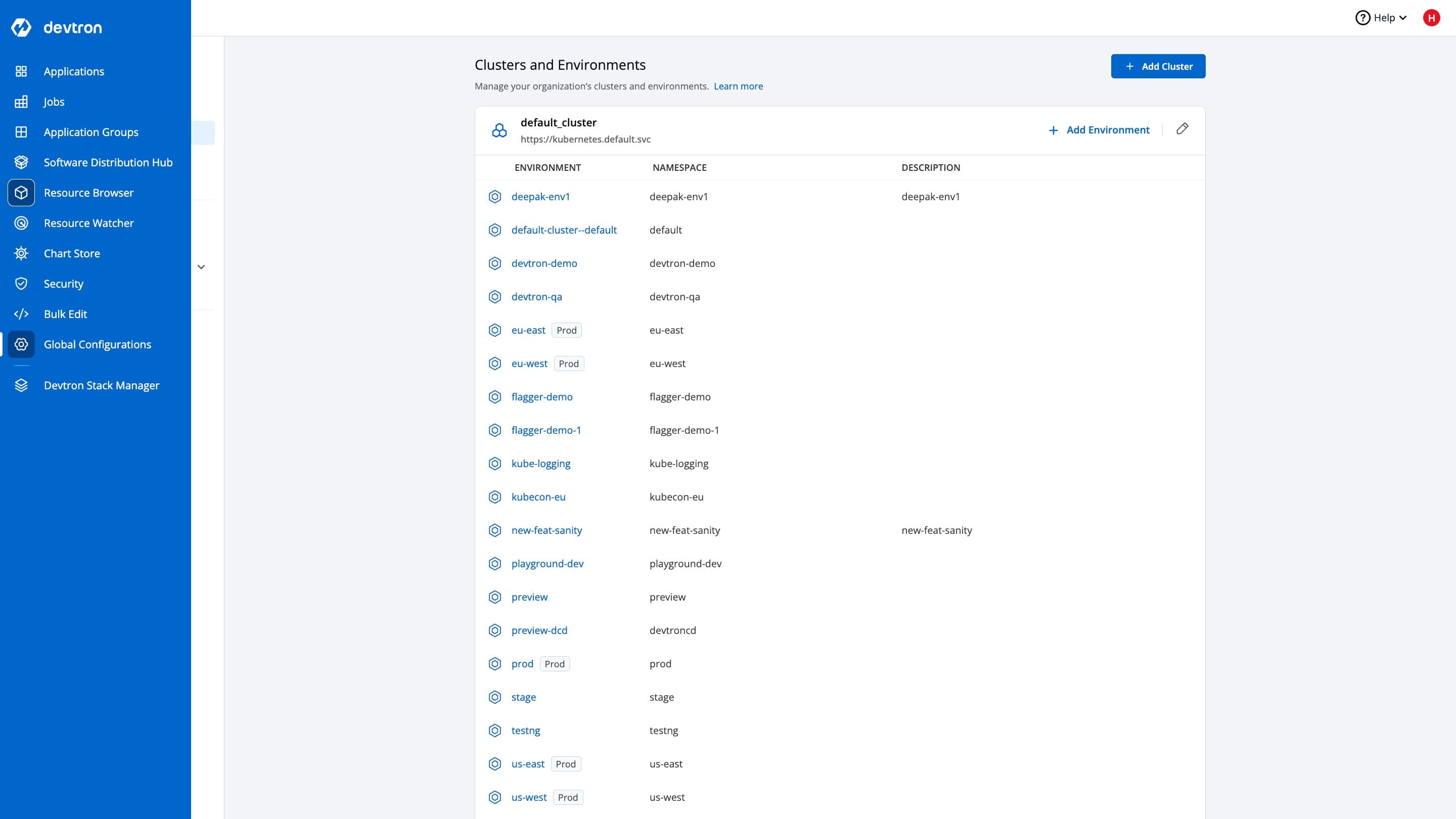Open Software Distribution Hub icon
Viewport: 1456px width, 819px height.
(x=21, y=162)
